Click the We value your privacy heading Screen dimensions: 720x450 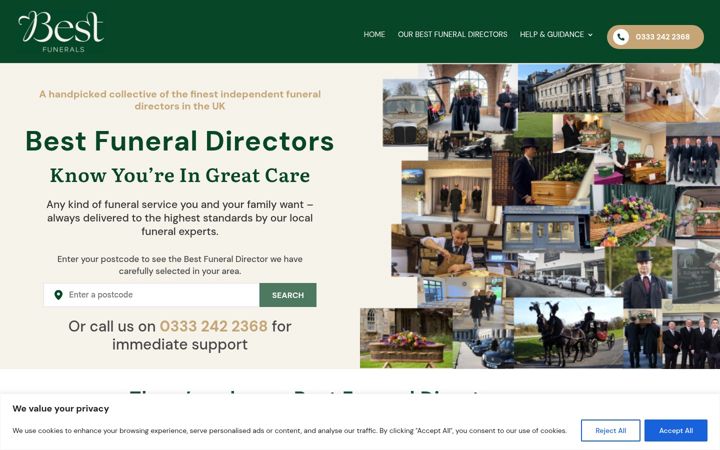coord(61,409)
